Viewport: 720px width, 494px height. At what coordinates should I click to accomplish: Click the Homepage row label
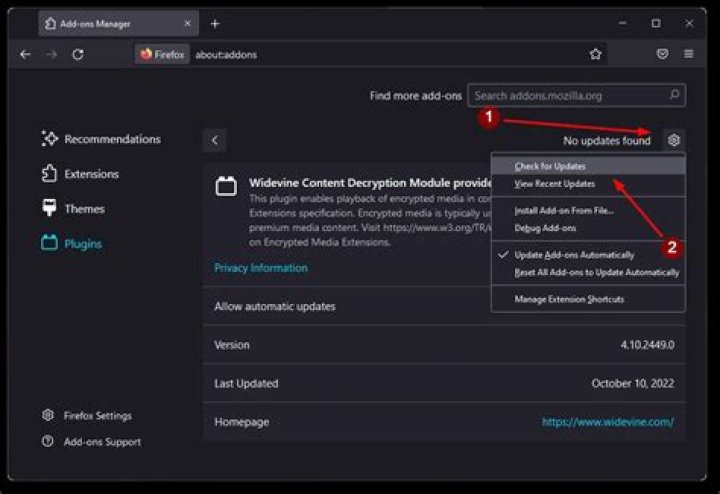click(242, 421)
